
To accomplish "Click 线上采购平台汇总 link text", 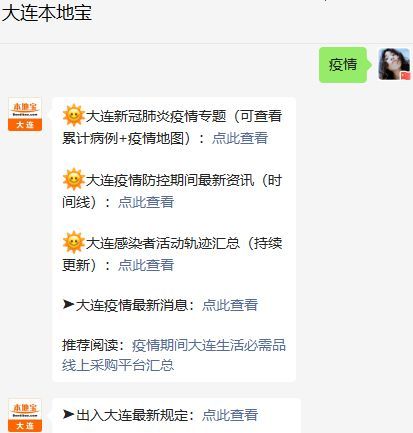I will [118, 365].
